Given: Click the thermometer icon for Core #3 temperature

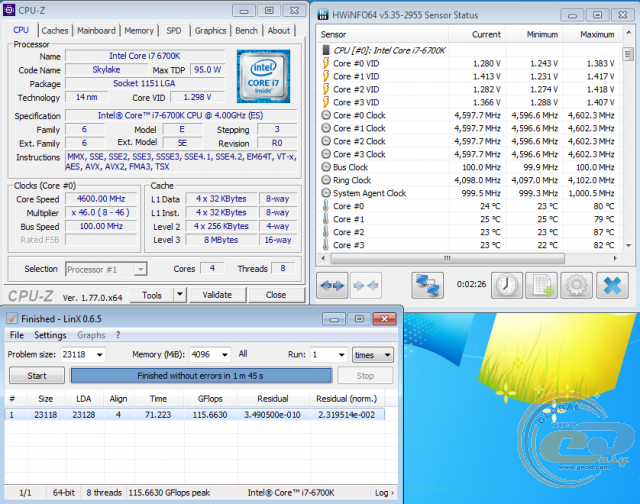Looking at the screenshot, I should (x=326, y=245).
